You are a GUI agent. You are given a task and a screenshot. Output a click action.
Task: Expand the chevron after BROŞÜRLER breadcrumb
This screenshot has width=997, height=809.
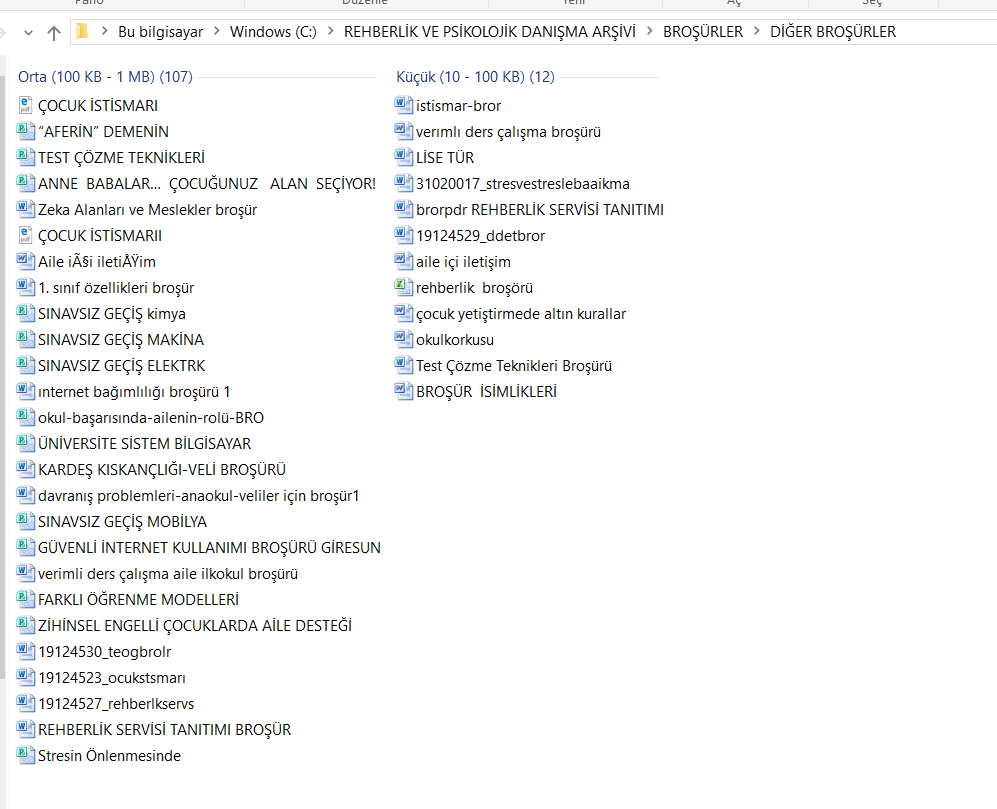pos(757,31)
